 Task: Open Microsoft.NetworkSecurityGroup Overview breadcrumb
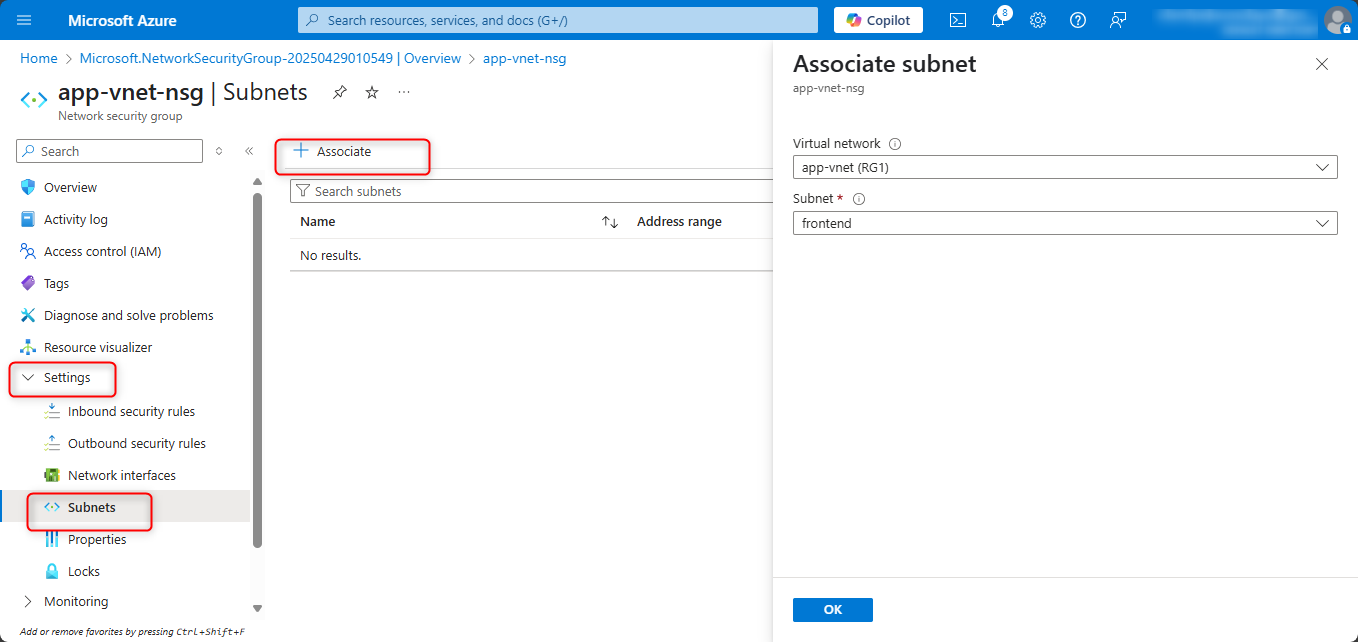[x=270, y=59]
